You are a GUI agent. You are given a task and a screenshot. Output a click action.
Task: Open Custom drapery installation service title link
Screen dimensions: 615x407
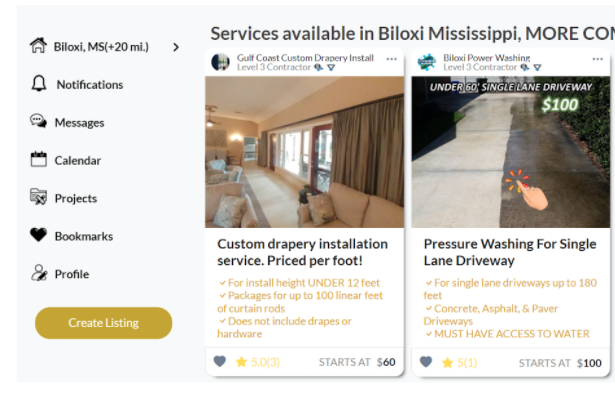click(302, 252)
